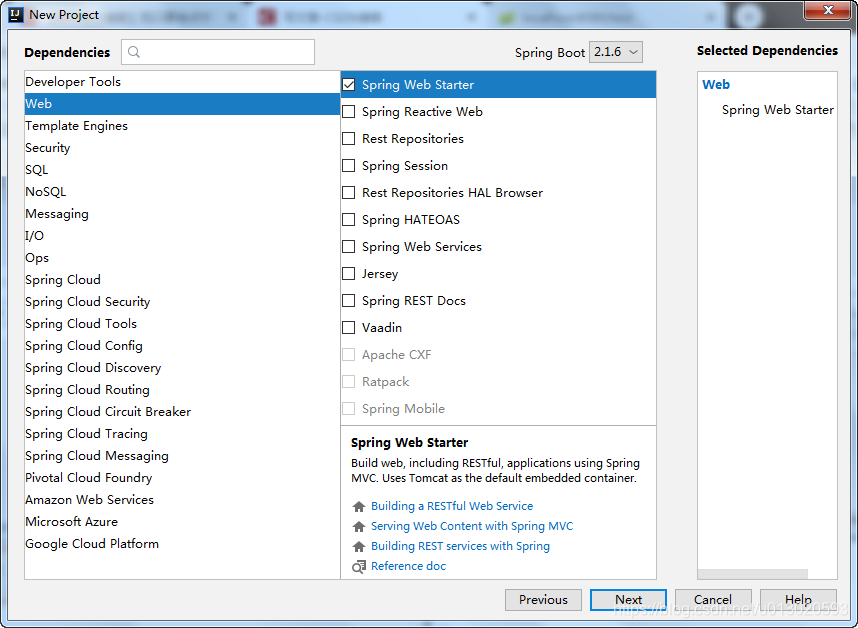Select the NoSQL category
The image size is (858, 628).
coord(182,191)
